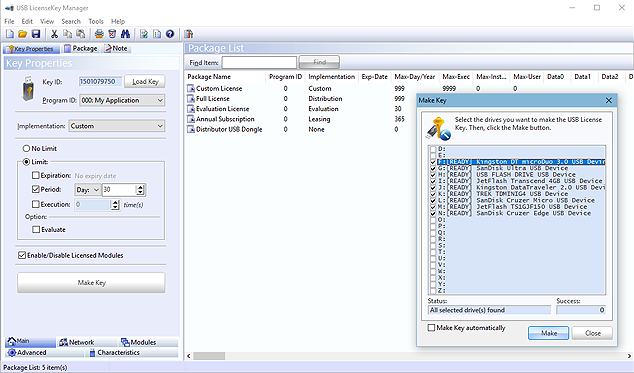Enable the Expiration checkbox
The image size is (634, 373).
click(x=36, y=175)
